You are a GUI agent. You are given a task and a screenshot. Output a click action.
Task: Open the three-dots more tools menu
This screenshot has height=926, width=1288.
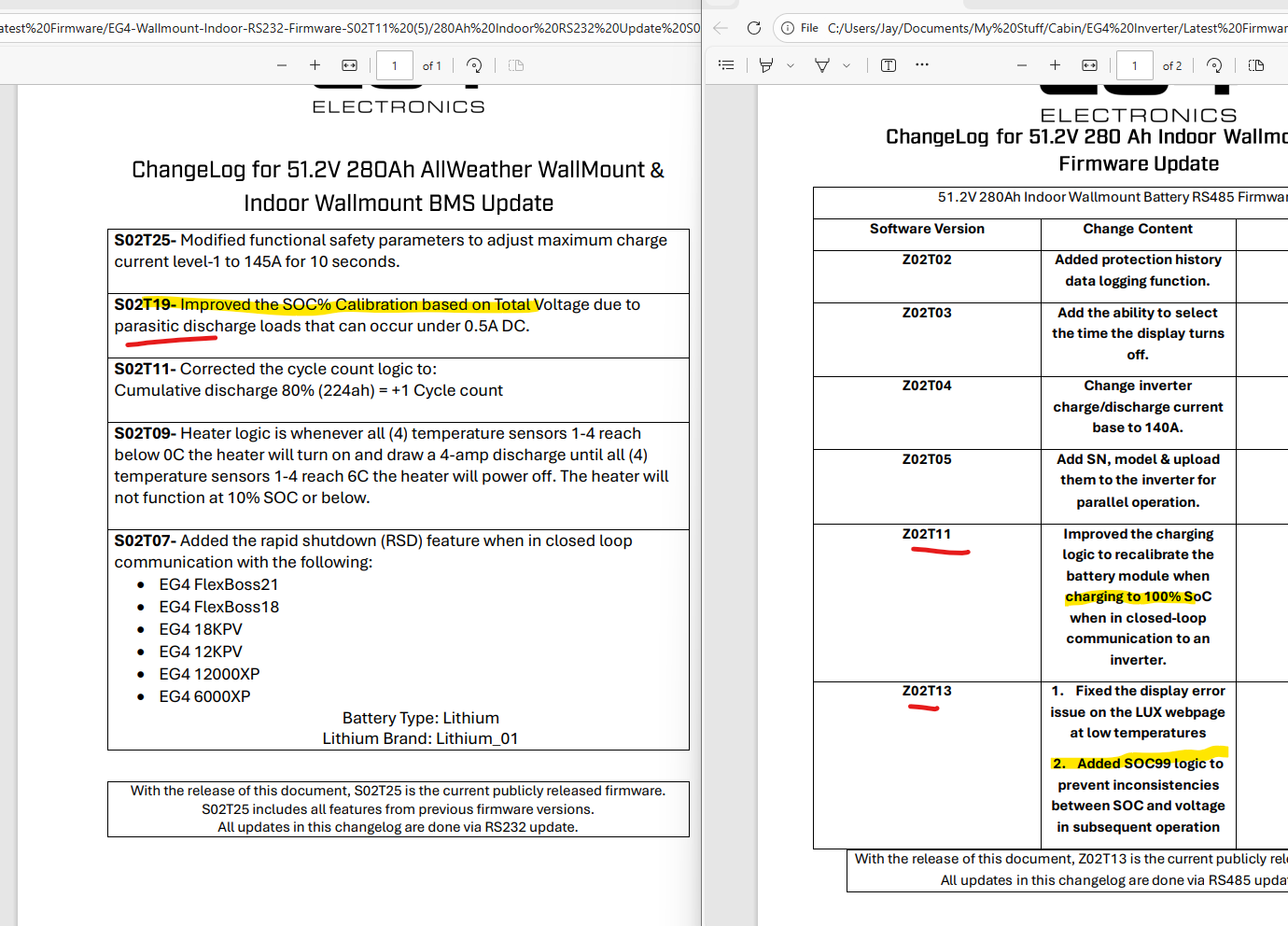(922, 65)
